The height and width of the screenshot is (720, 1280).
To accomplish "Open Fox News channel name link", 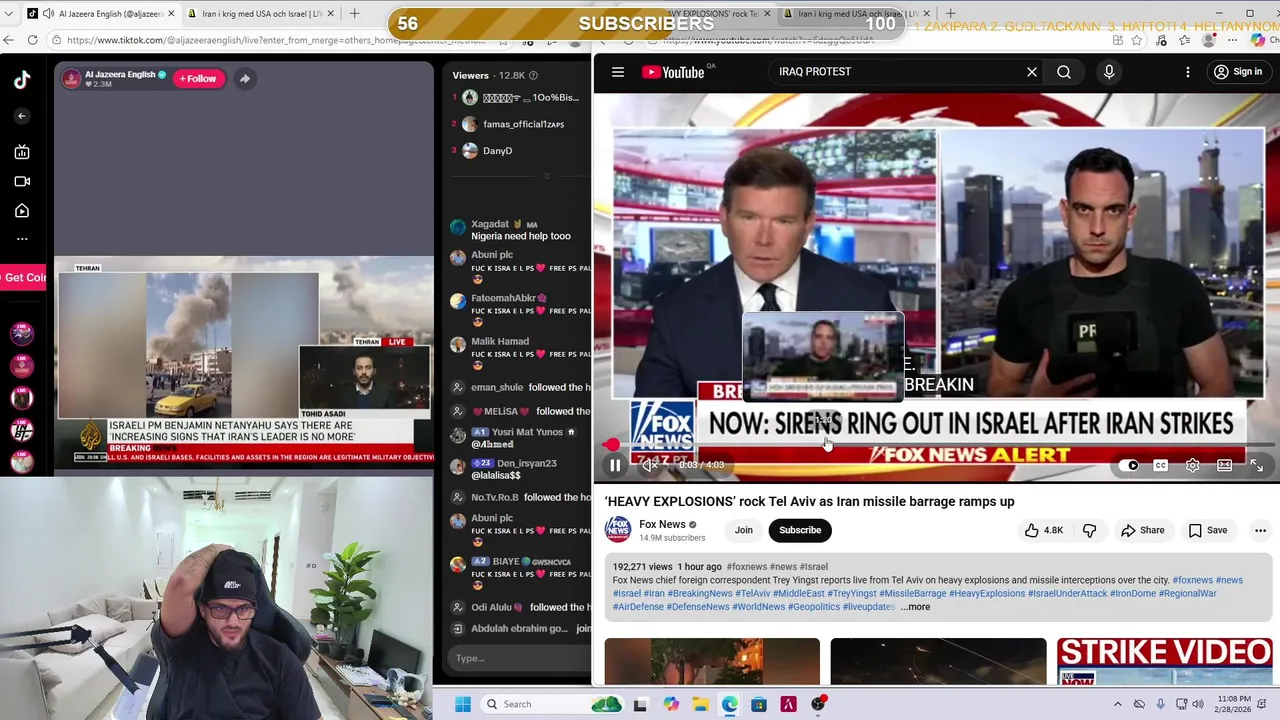I will [x=662, y=524].
